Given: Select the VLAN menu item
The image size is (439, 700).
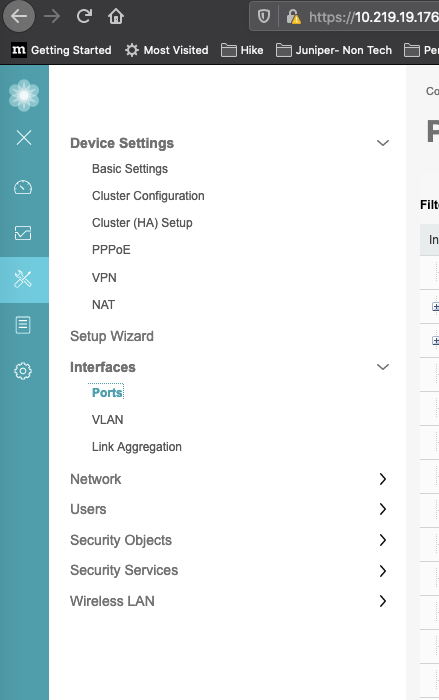Looking at the screenshot, I should (x=108, y=420).
